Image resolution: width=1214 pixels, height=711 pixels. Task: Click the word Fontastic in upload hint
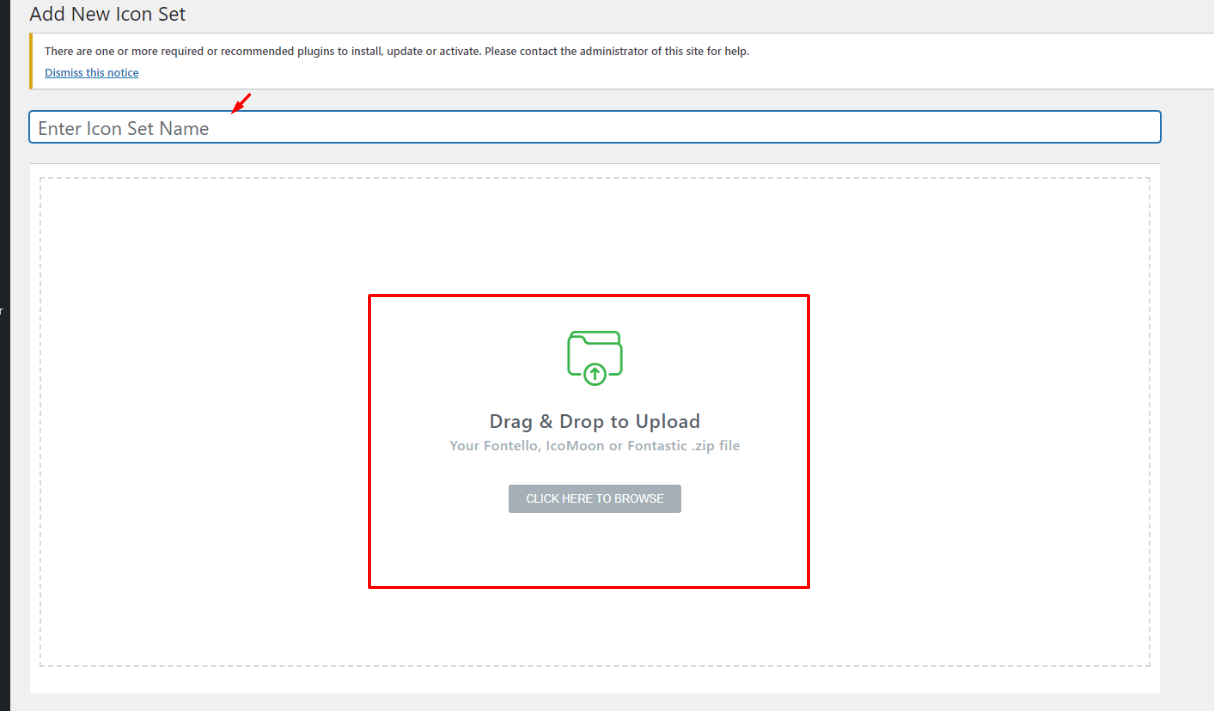pos(657,446)
